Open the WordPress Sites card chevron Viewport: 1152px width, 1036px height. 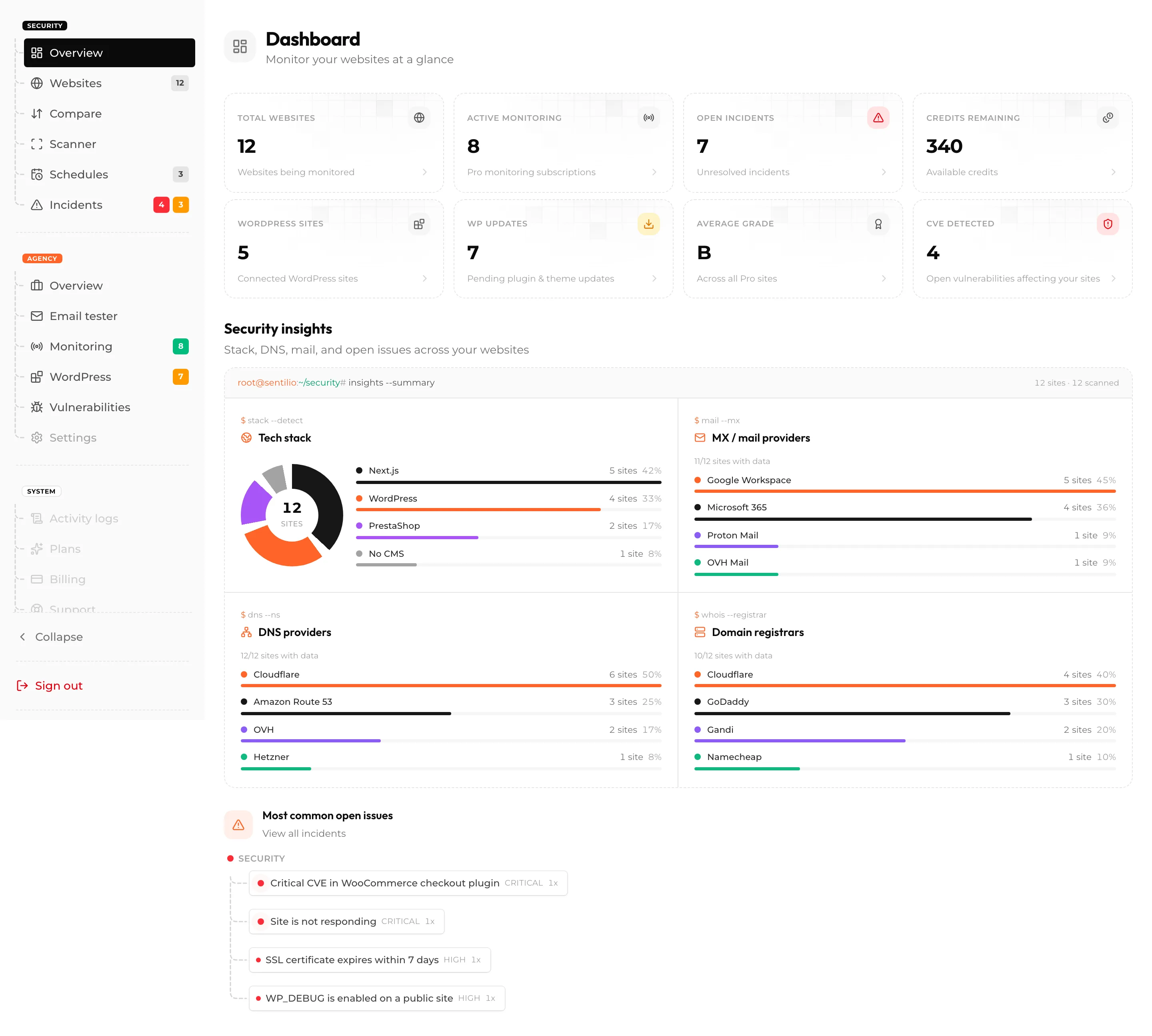point(425,278)
